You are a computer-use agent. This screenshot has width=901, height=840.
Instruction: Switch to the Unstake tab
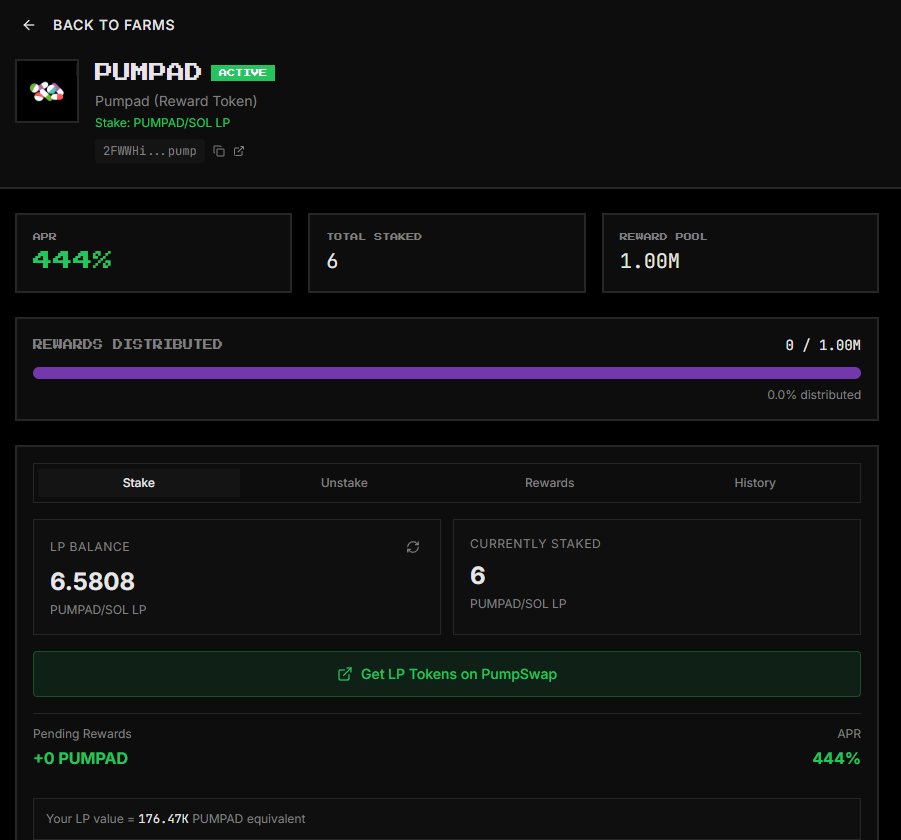344,483
